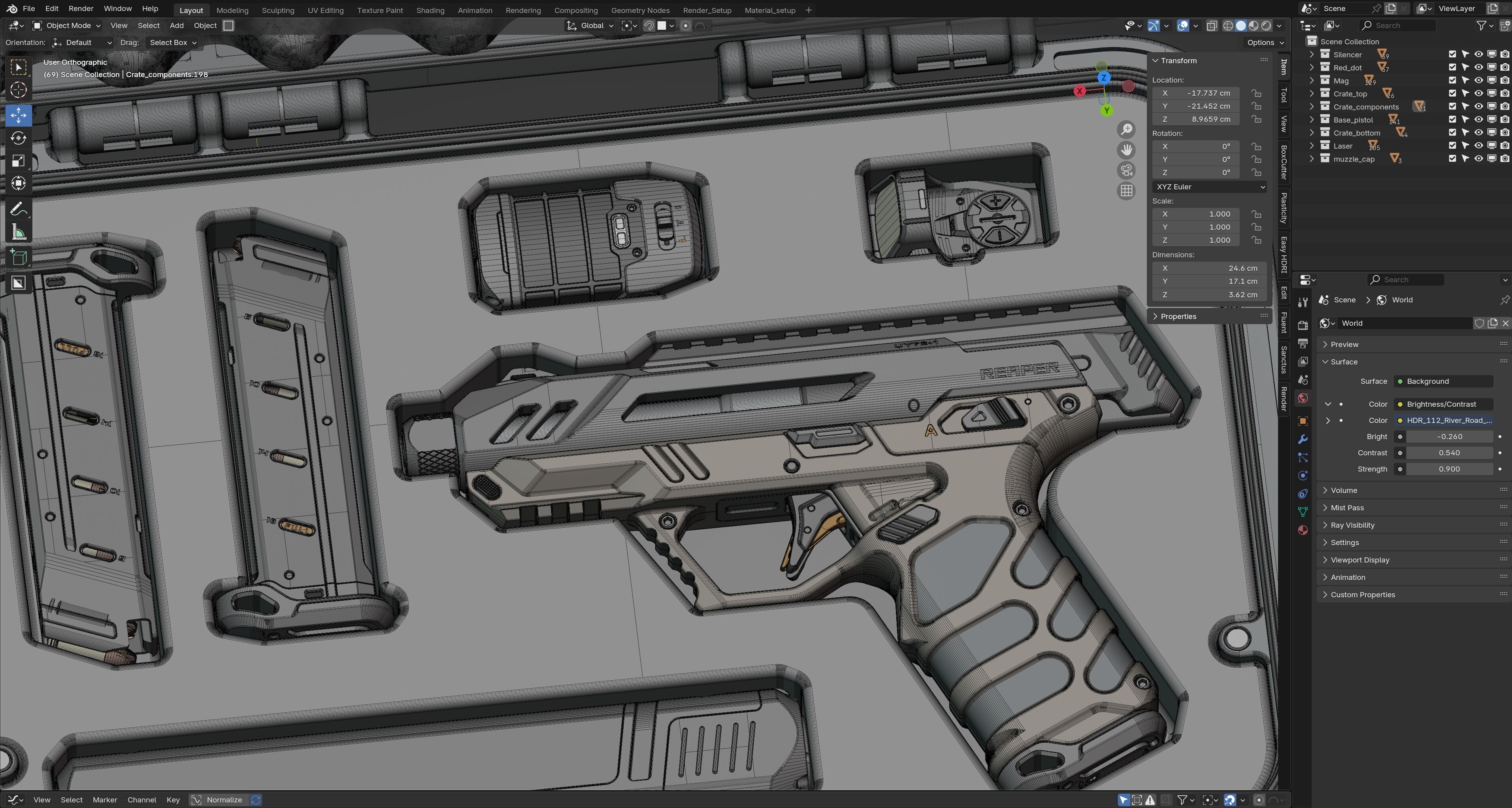Open the Object Mode dropdown
Image resolution: width=1512 pixels, height=808 pixels.
(x=66, y=25)
